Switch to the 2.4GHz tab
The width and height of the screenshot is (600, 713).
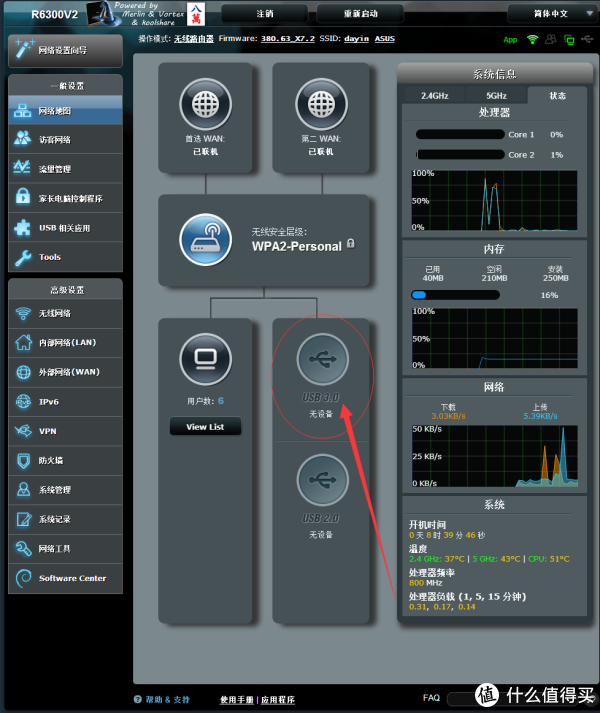(435, 96)
